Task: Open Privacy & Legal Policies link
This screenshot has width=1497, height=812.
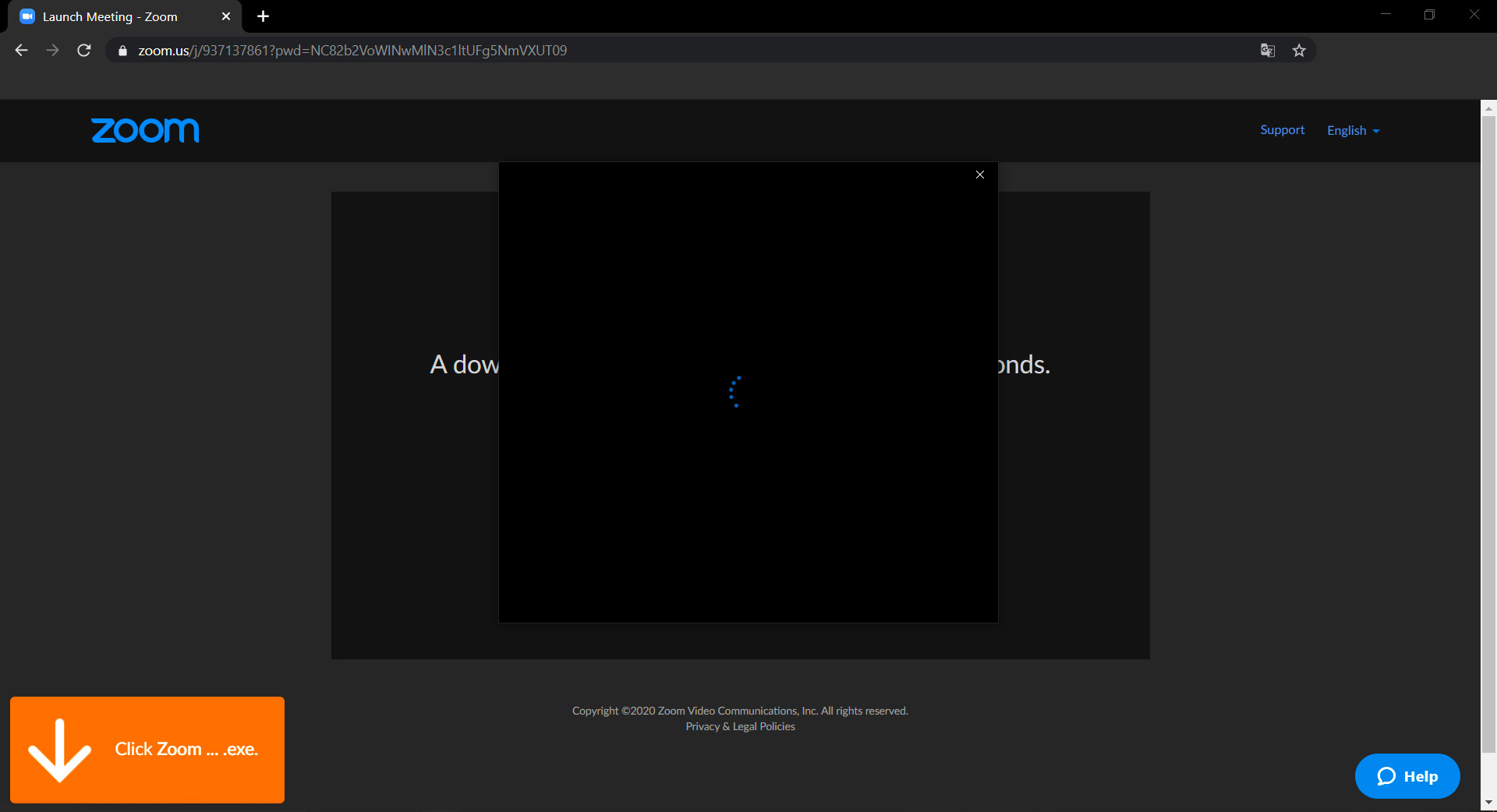Action: (x=740, y=726)
